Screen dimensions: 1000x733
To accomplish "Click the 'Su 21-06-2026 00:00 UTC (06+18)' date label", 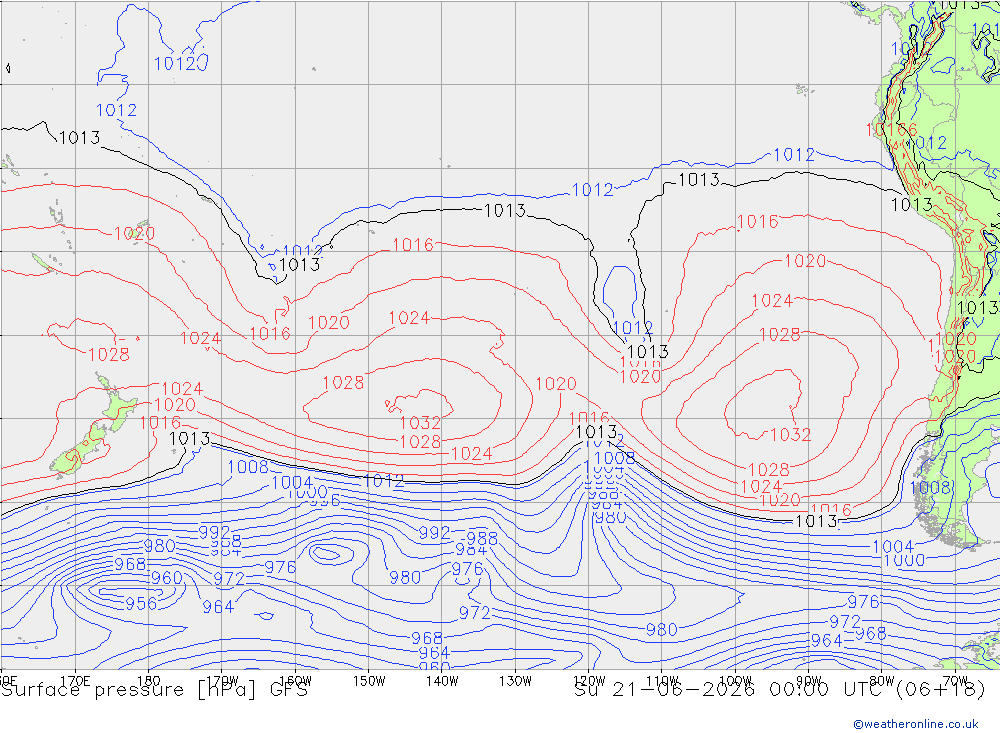I will (780, 690).
